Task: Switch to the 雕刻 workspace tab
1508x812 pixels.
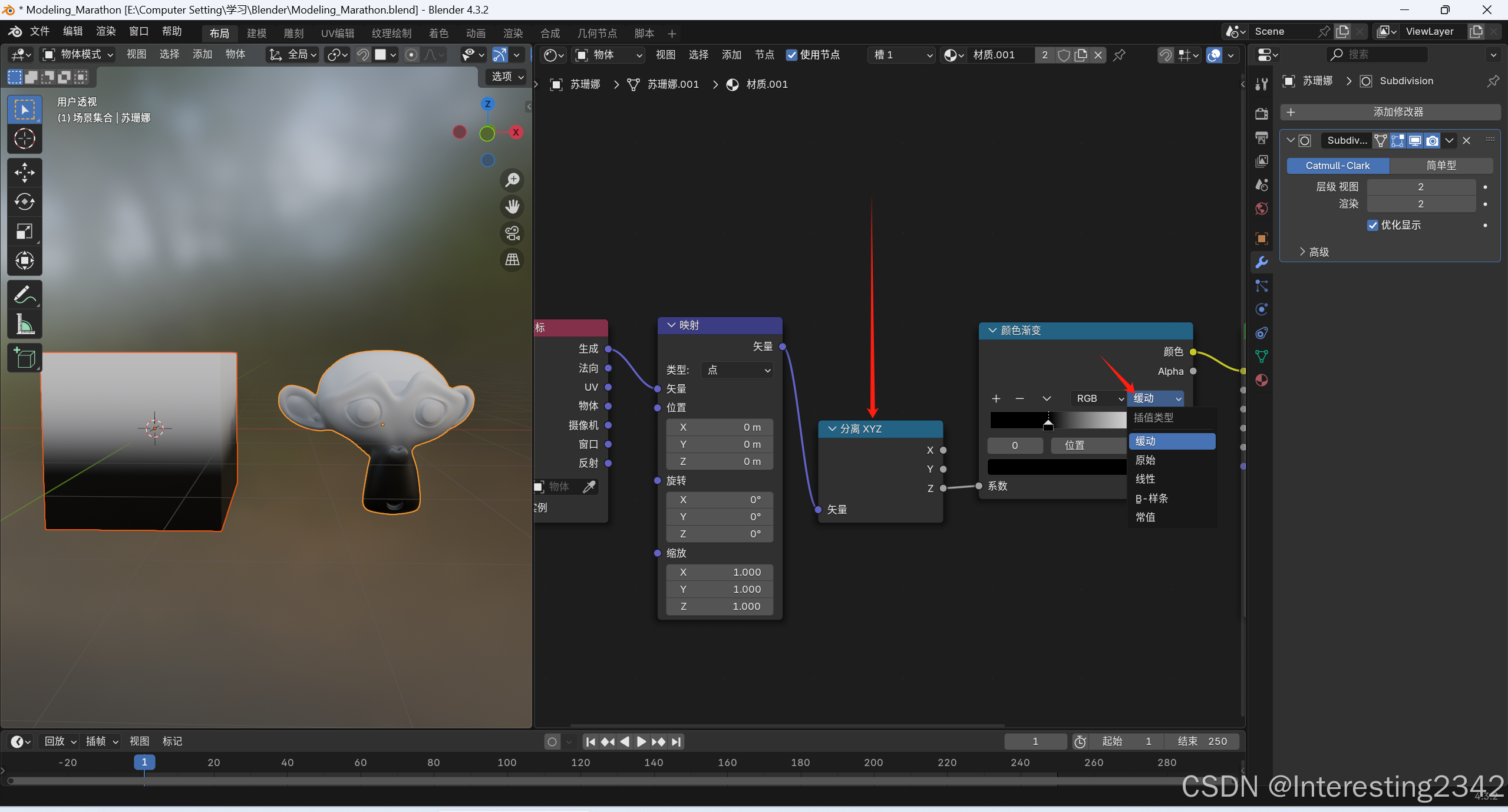Action: pyautogui.click(x=293, y=34)
